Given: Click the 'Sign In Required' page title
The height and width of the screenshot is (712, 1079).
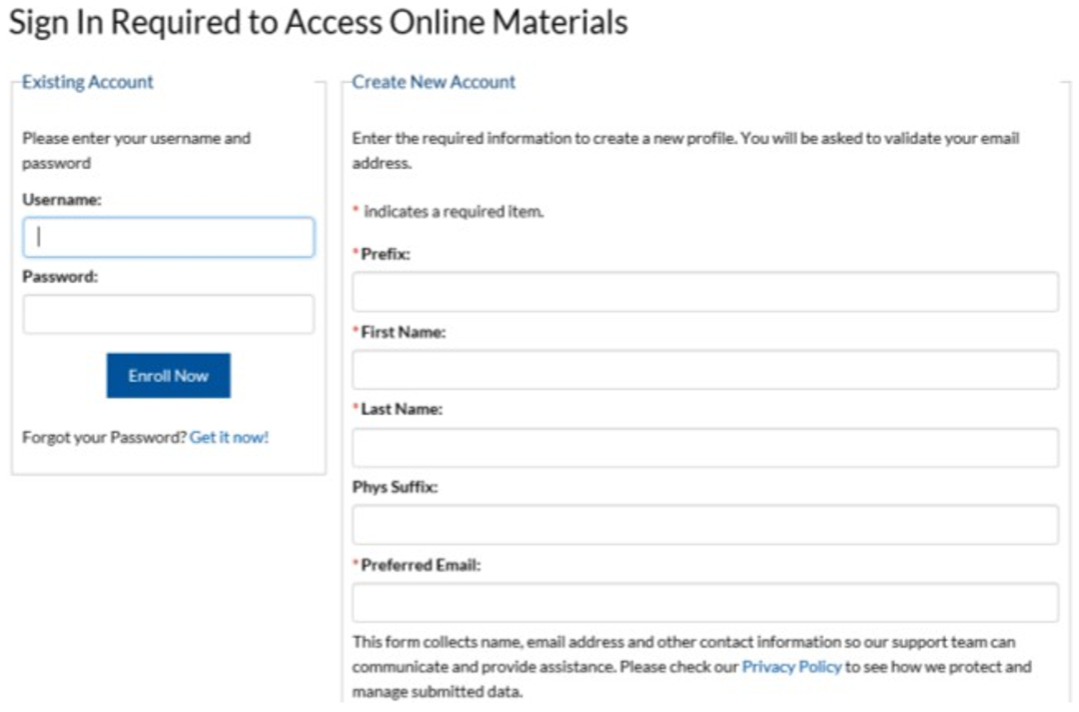Looking at the screenshot, I should tap(318, 22).
